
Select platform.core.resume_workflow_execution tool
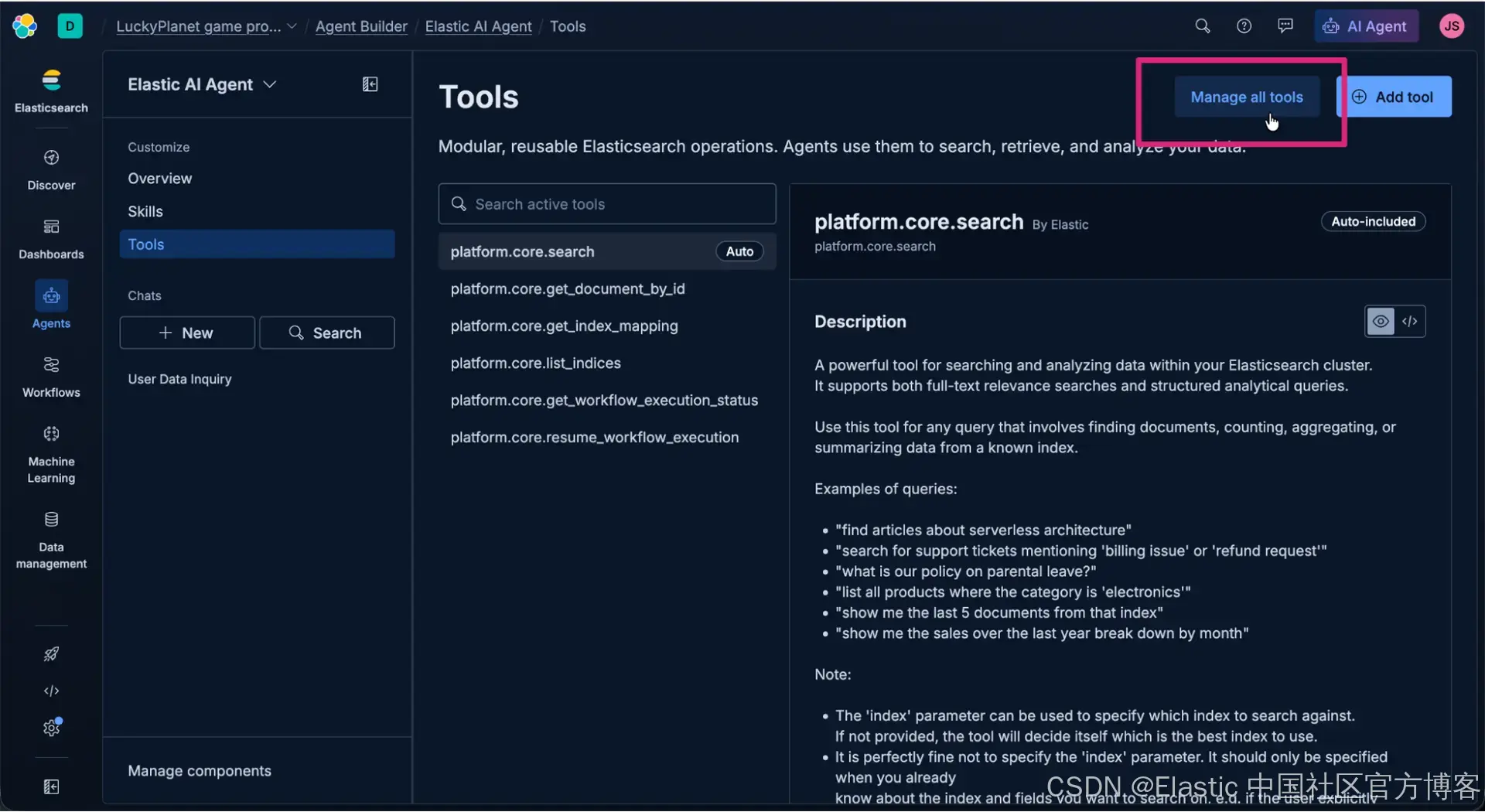[x=607, y=438]
